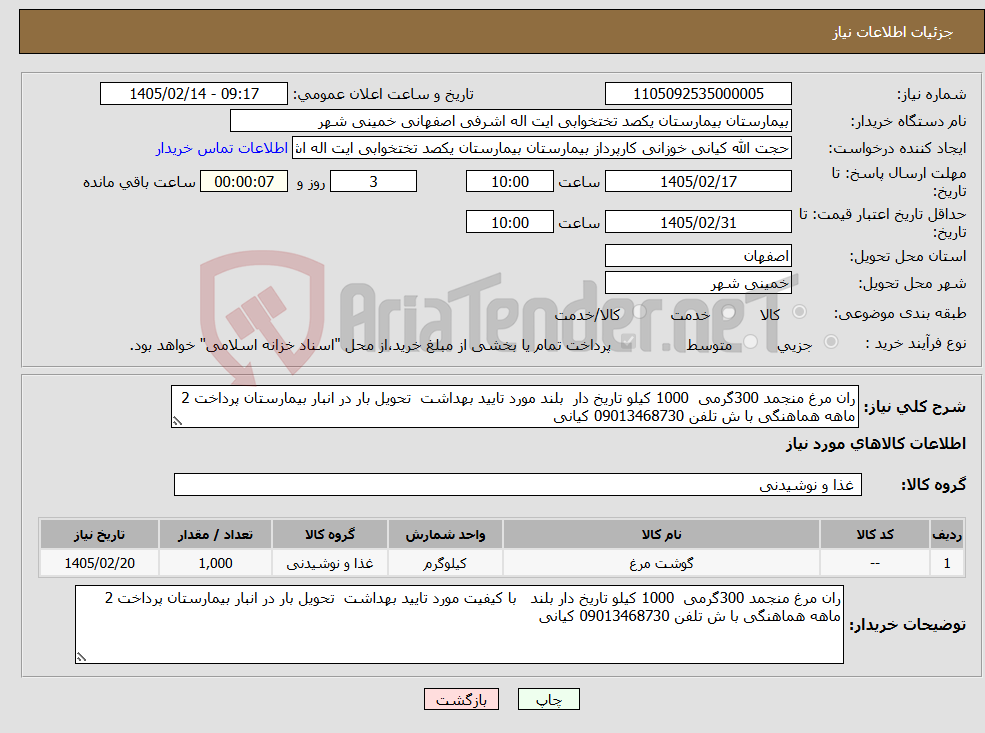The width and height of the screenshot is (985, 733).
Task: Click the کیلوگرم unit cell
Action: point(445,563)
